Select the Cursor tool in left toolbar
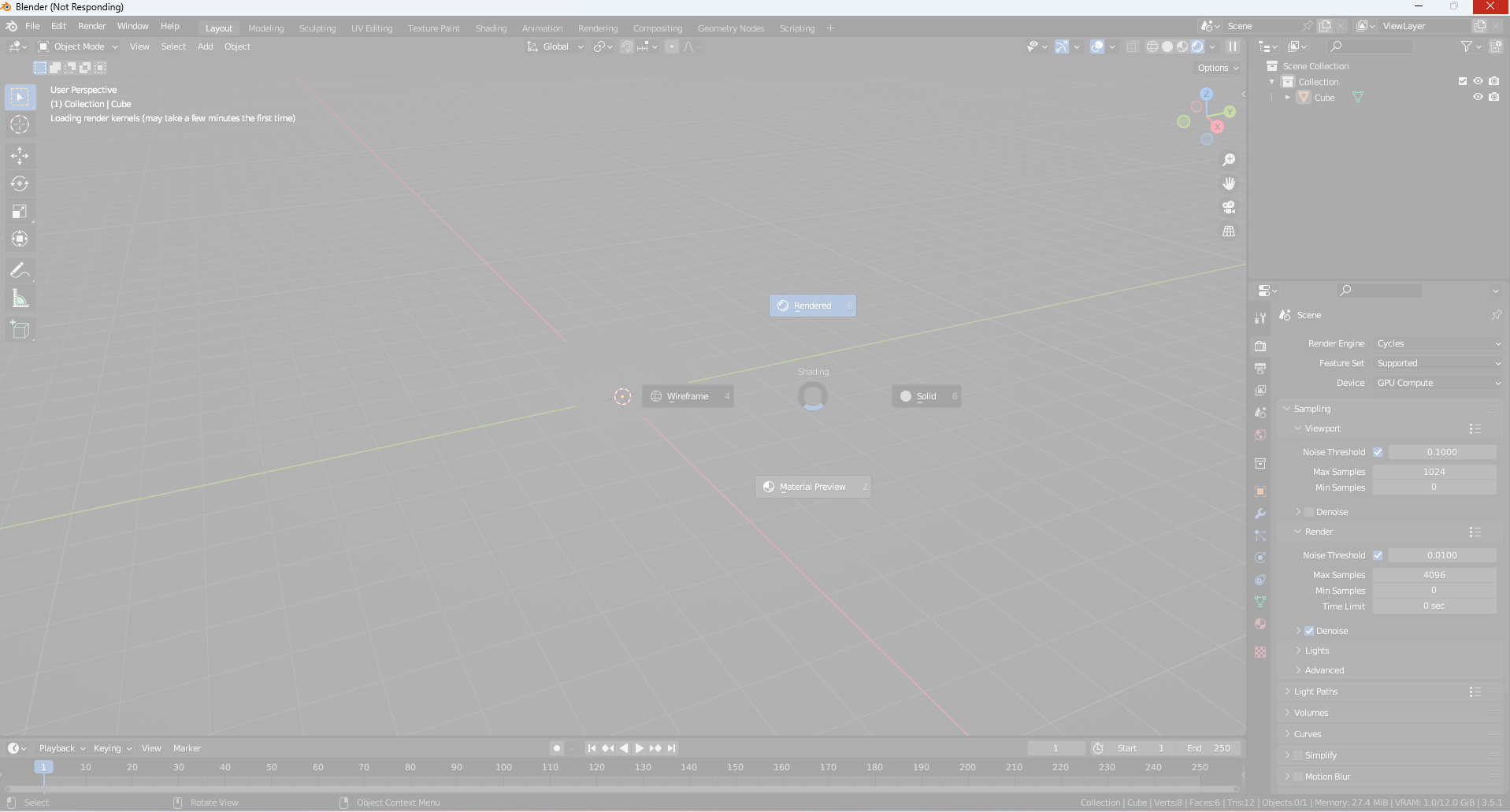The width and height of the screenshot is (1510, 812). click(20, 124)
